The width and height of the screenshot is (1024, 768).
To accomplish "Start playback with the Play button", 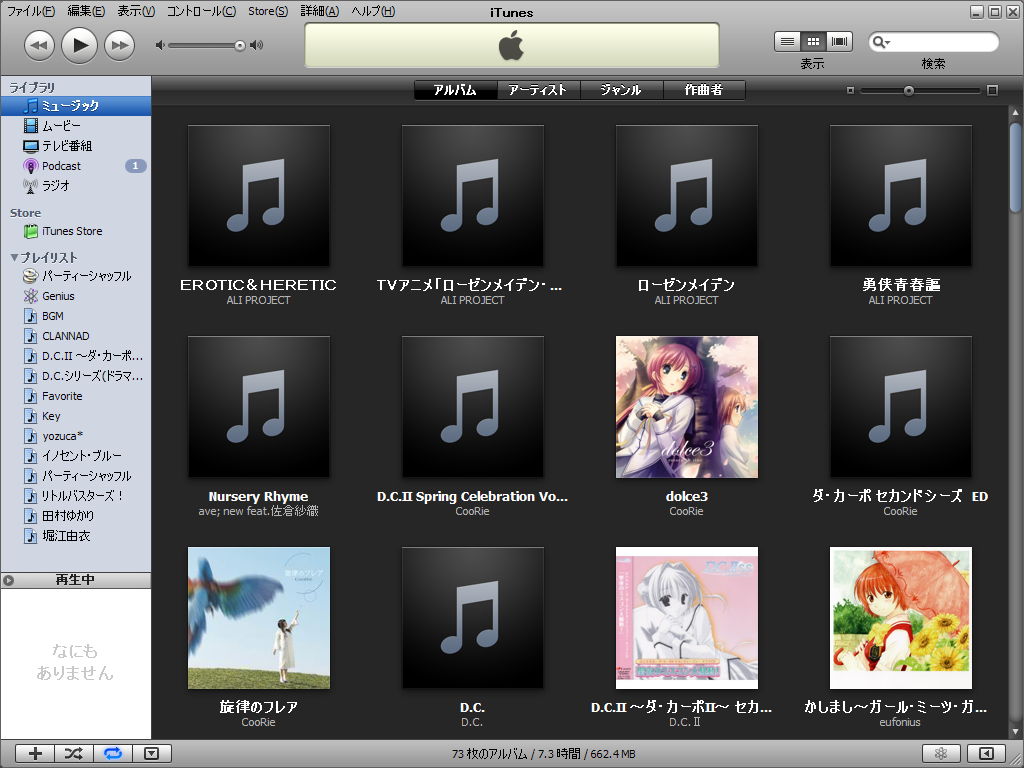I will tap(79, 45).
